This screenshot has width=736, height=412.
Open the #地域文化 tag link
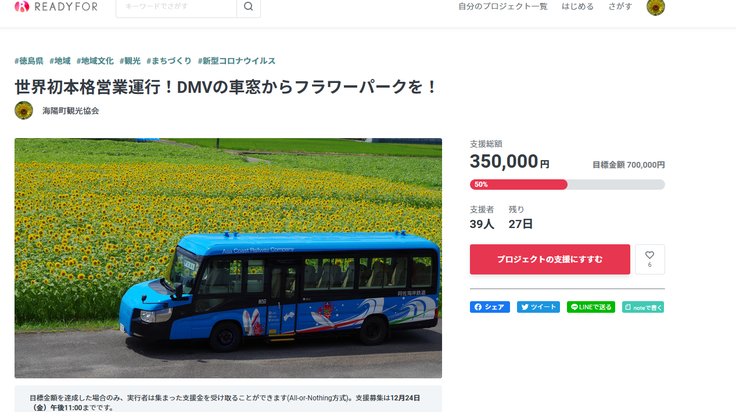(95, 61)
